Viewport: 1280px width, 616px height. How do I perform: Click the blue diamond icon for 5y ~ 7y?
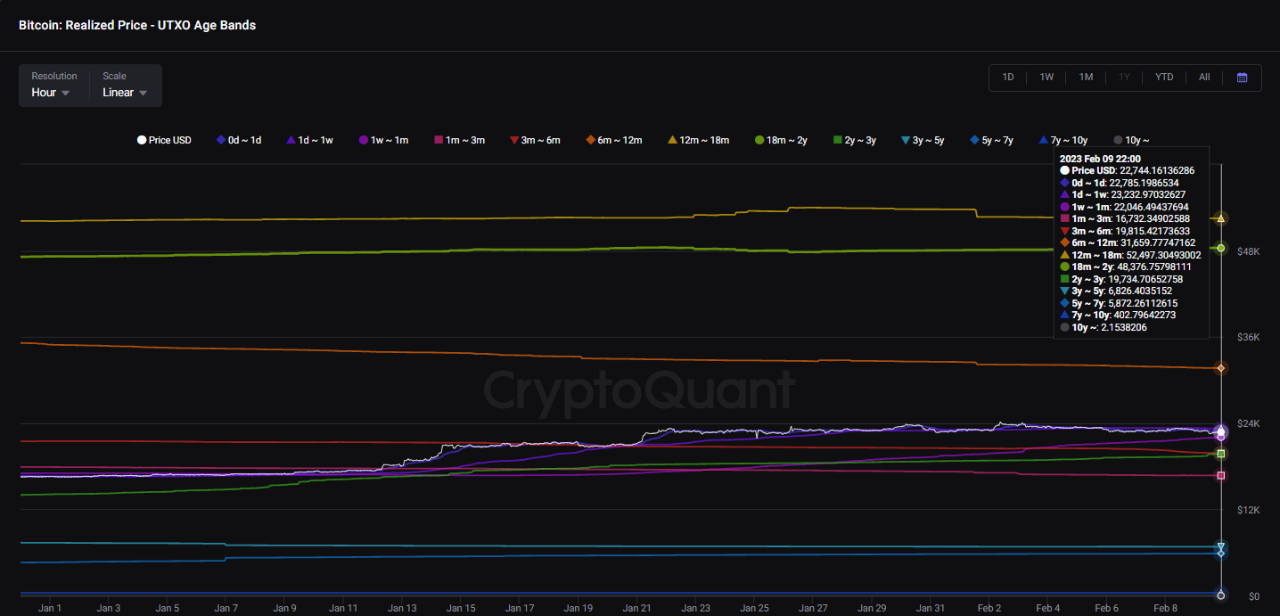coord(975,140)
